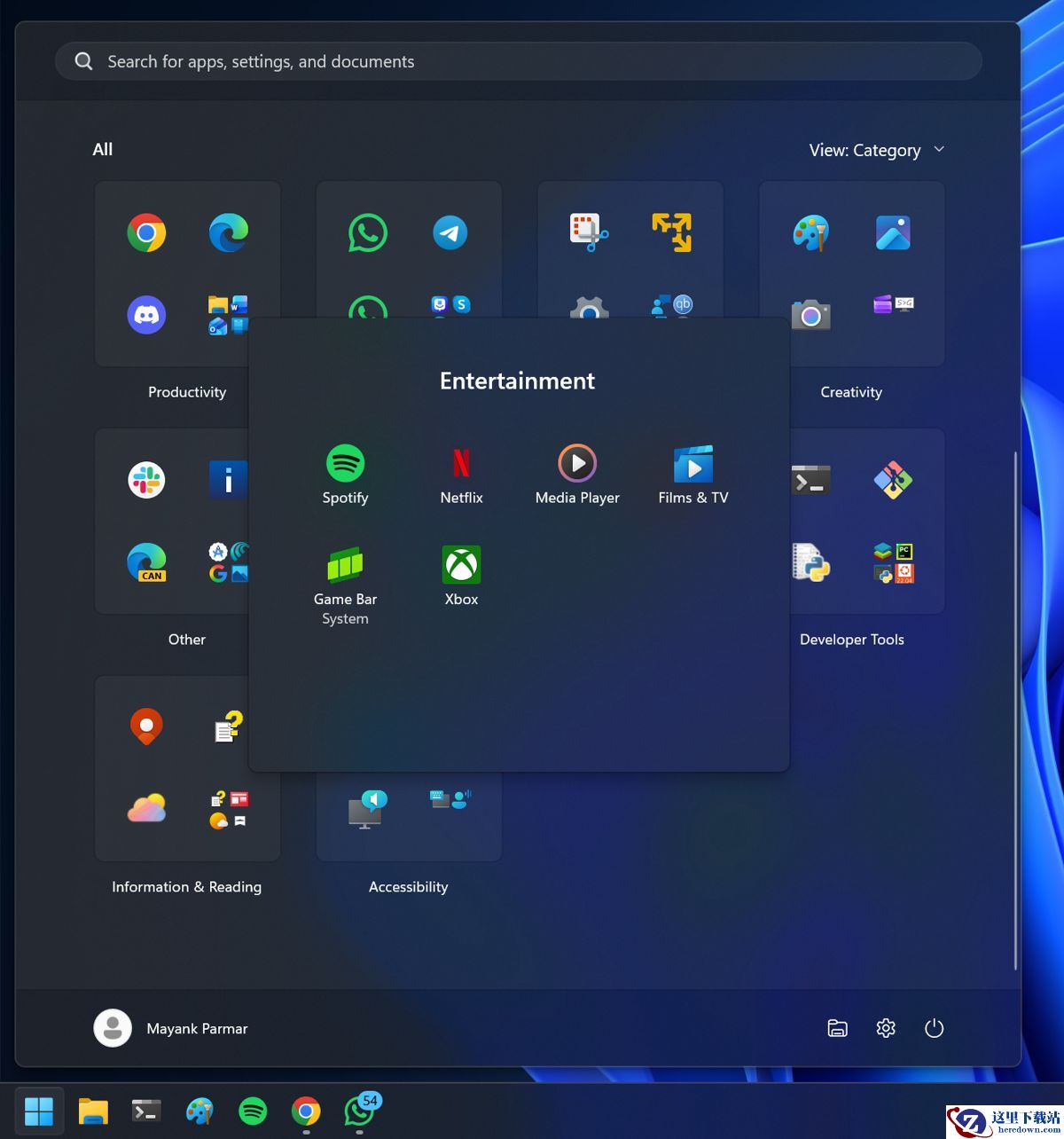Launch Paint from the Creativity group
The width and height of the screenshot is (1064, 1139).
[x=810, y=233]
